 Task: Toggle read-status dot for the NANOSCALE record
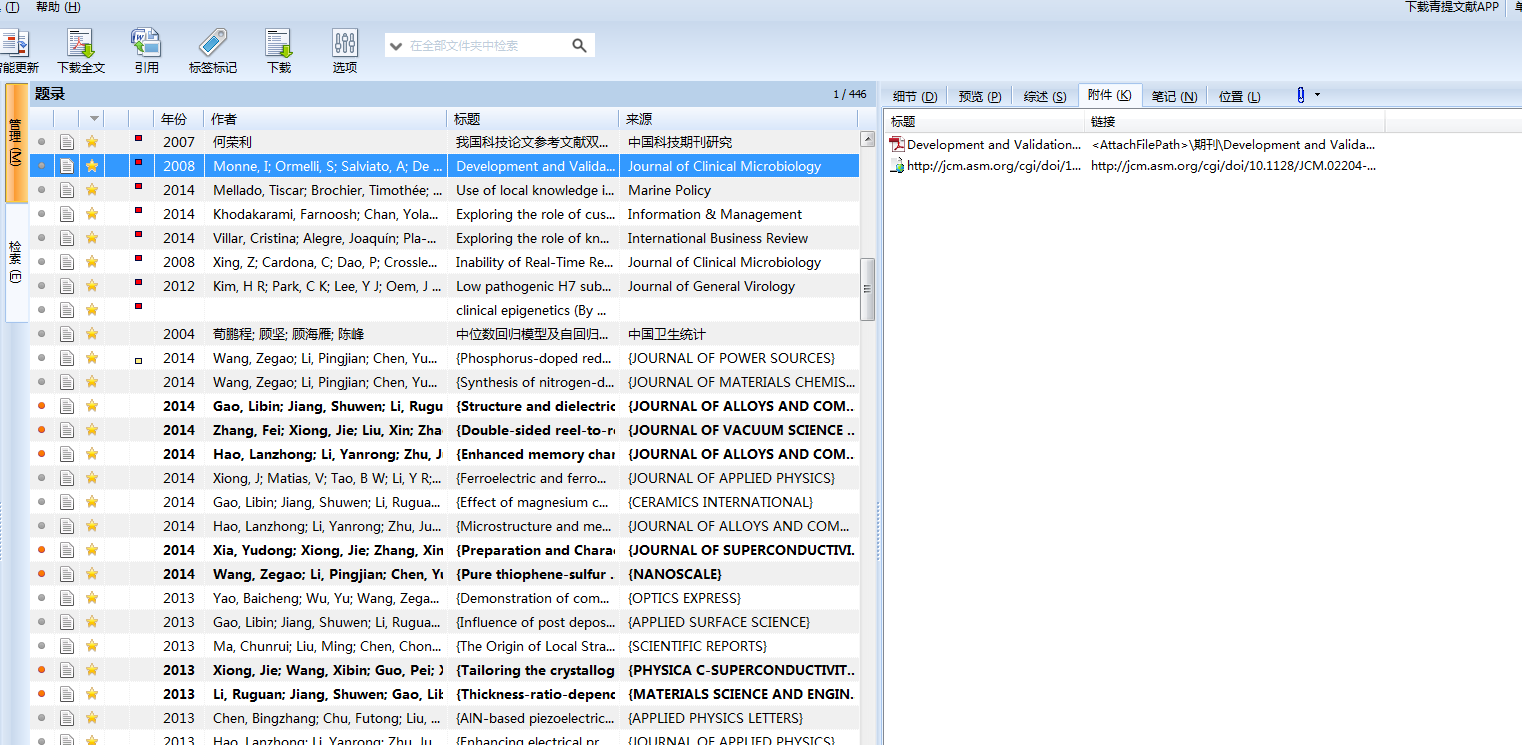[x=41, y=574]
